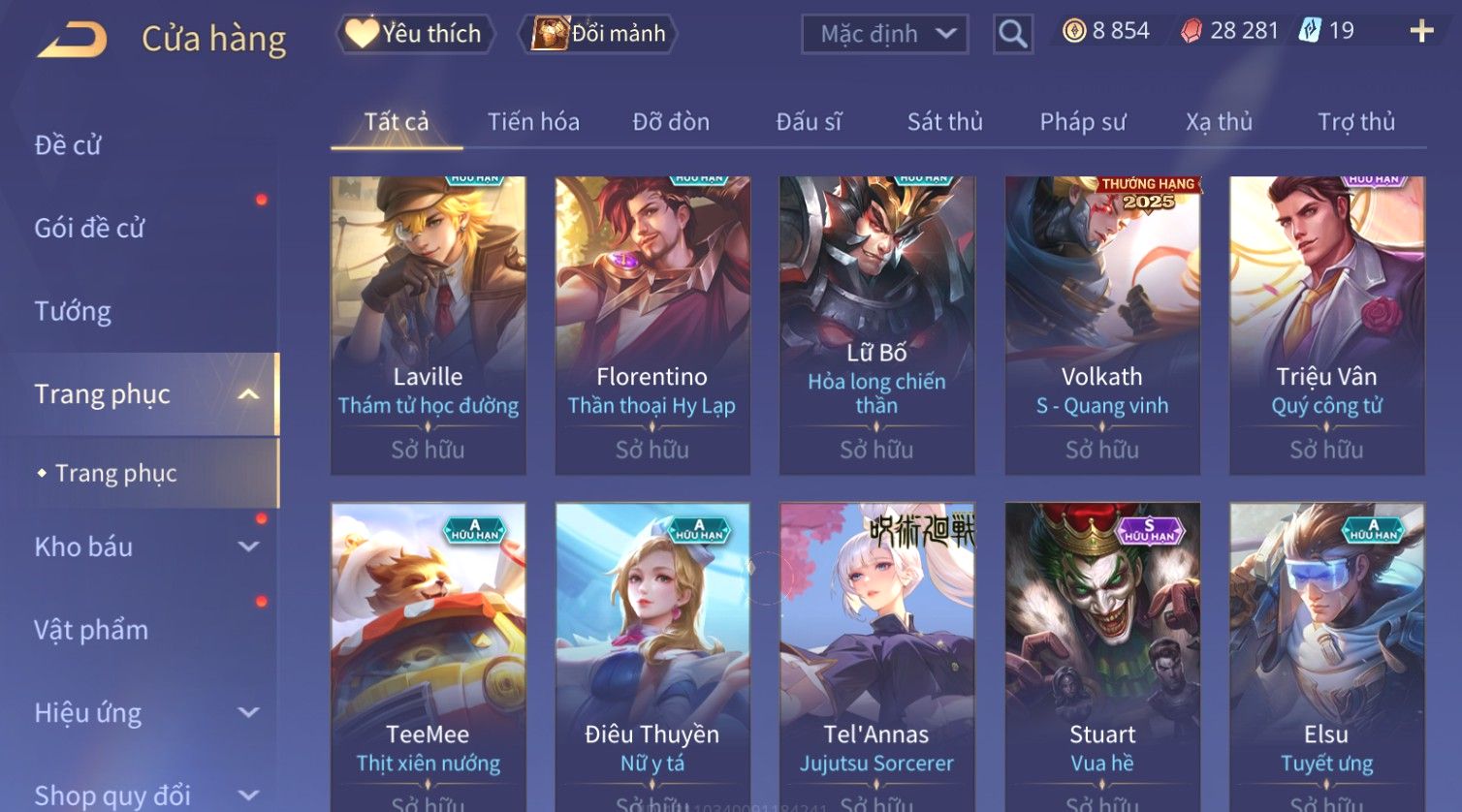The image size is (1462, 812).
Task: Select the Laville Thám tử học đường card
Action: pyautogui.click(x=429, y=326)
